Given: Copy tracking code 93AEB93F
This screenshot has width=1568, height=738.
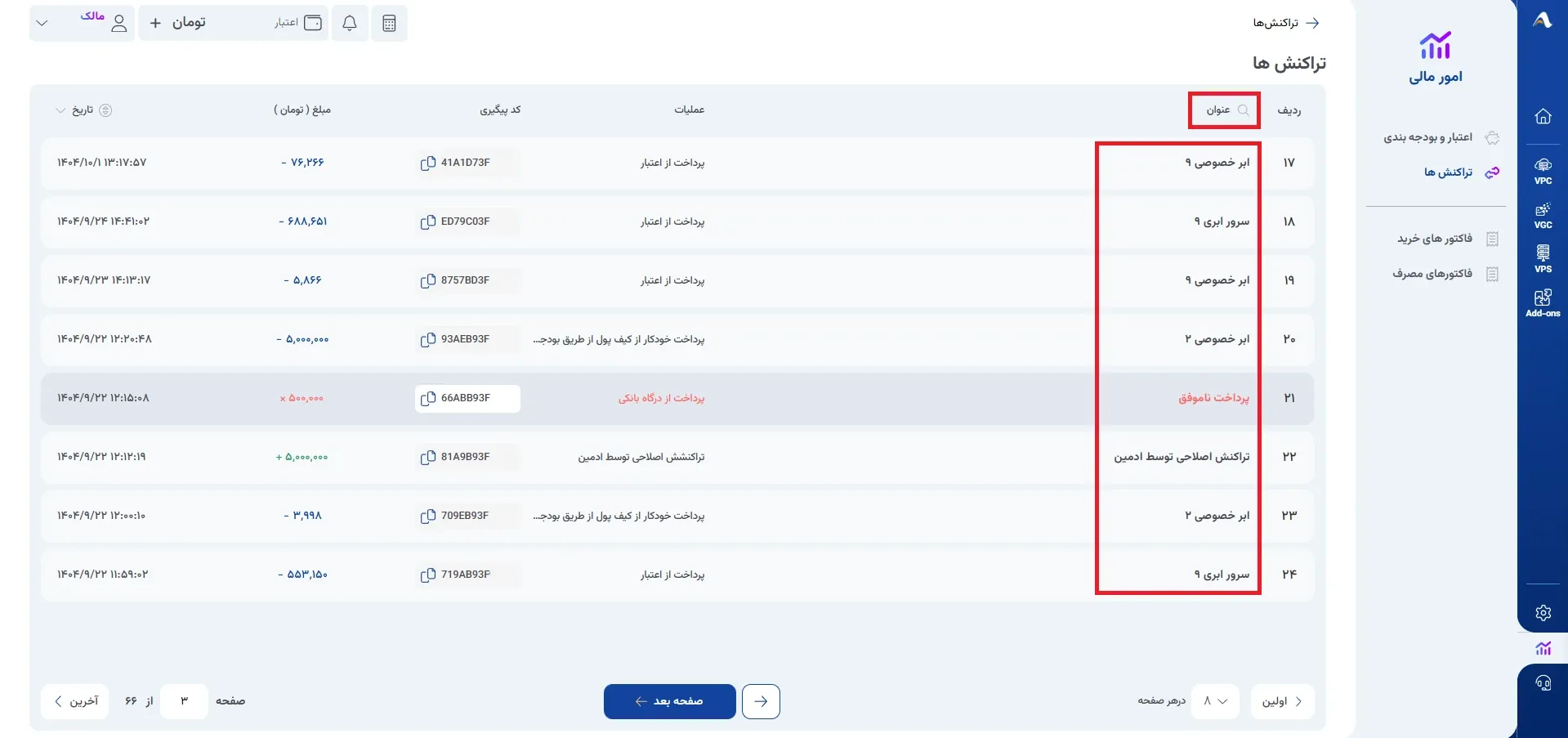Looking at the screenshot, I should coord(427,339).
